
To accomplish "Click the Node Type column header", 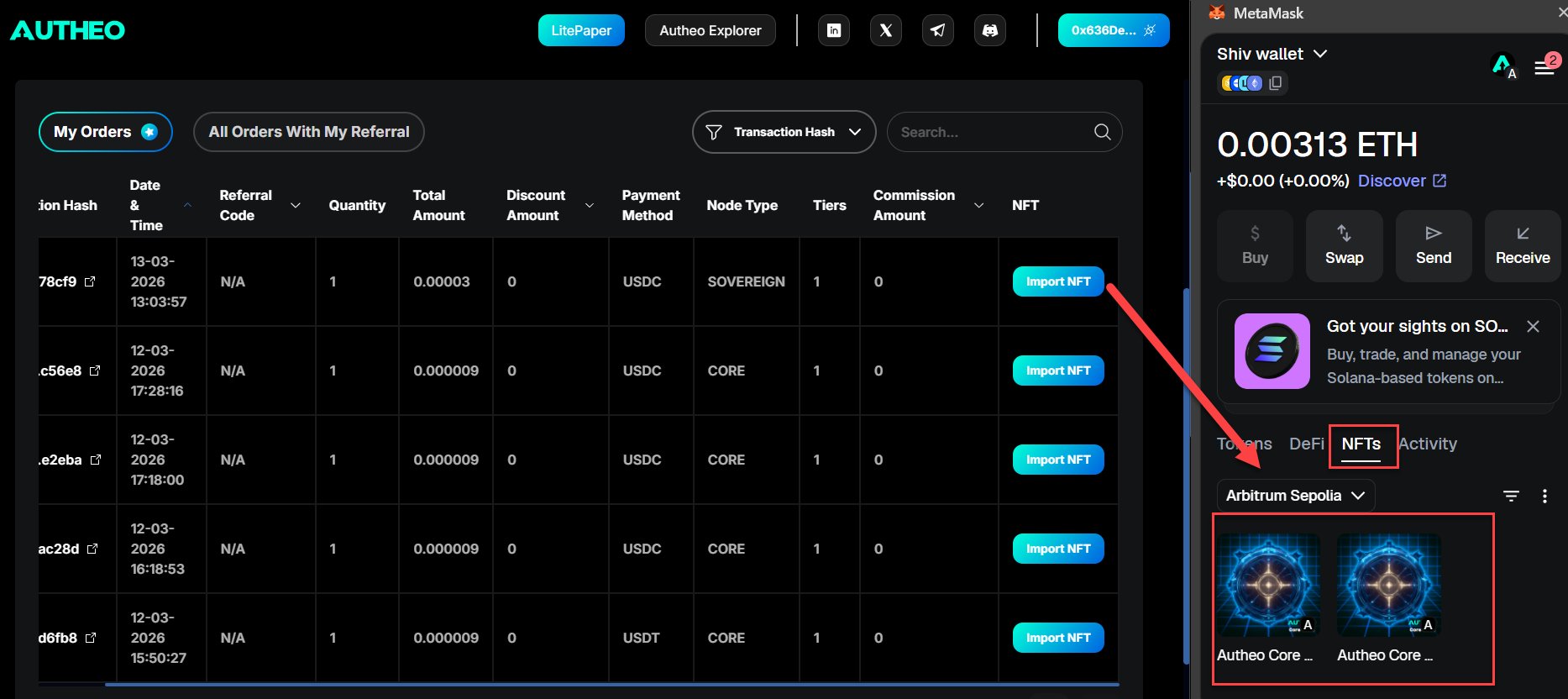I will 742,205.
